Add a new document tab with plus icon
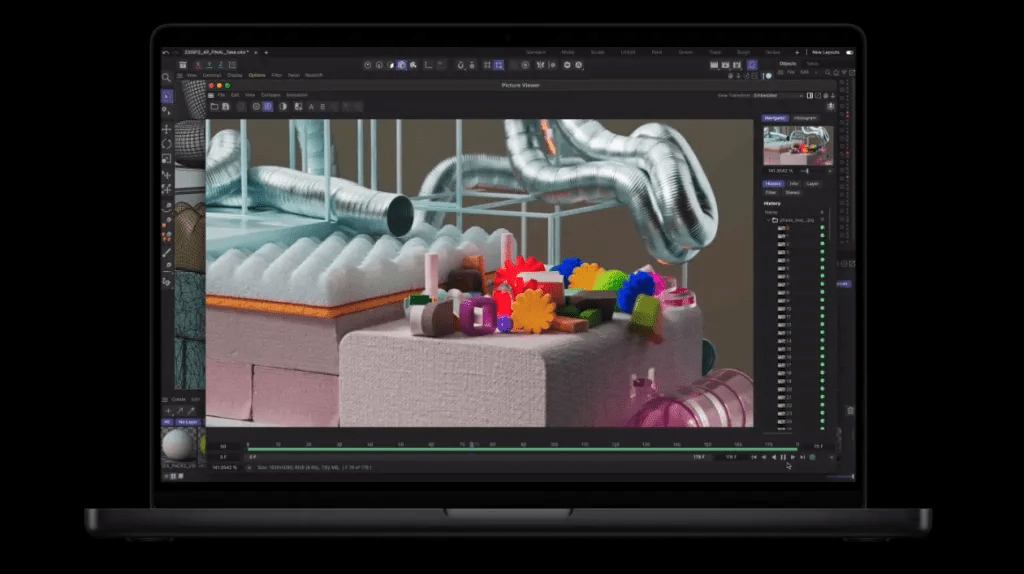The height and width of the screenshot is (574, 1024). [266, 52]
